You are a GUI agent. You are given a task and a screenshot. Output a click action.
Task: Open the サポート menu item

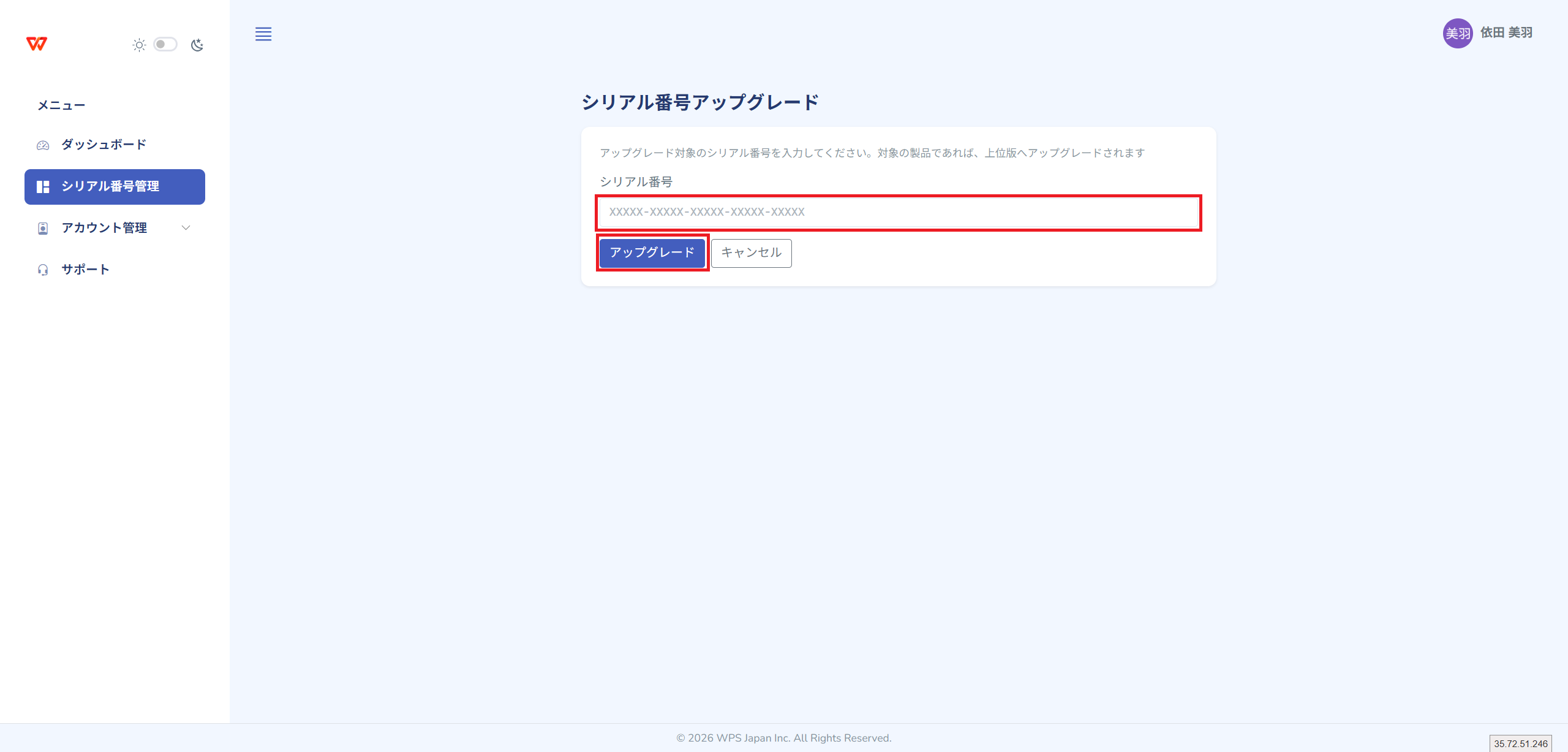coord(86,270)
